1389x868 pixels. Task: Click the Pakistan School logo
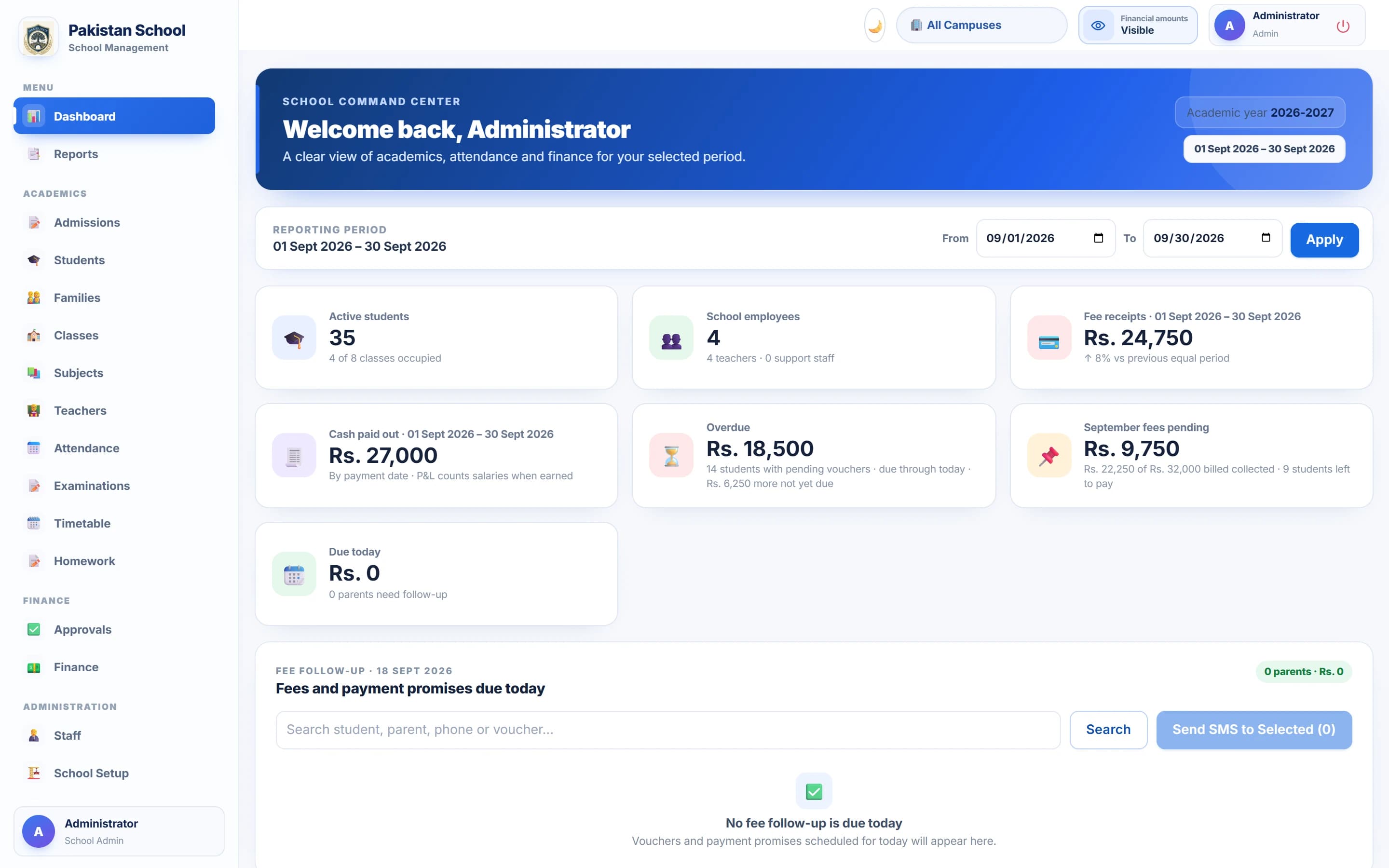point(39,38)
